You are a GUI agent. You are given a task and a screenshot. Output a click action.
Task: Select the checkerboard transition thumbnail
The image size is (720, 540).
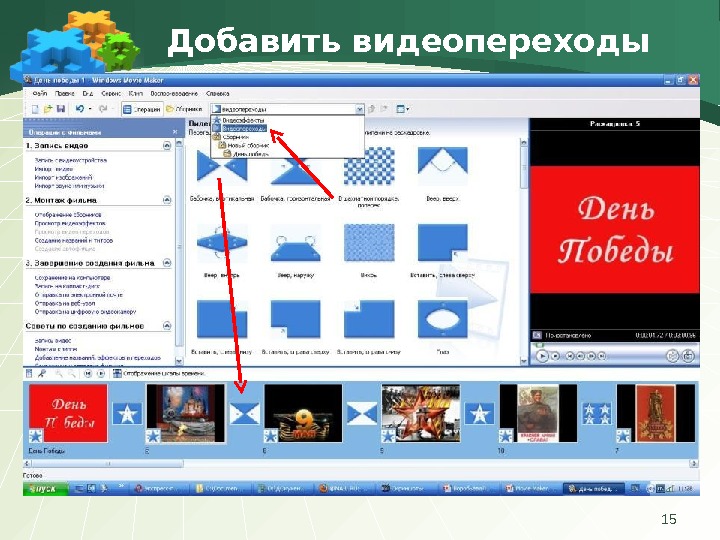(x=369, y=165)
